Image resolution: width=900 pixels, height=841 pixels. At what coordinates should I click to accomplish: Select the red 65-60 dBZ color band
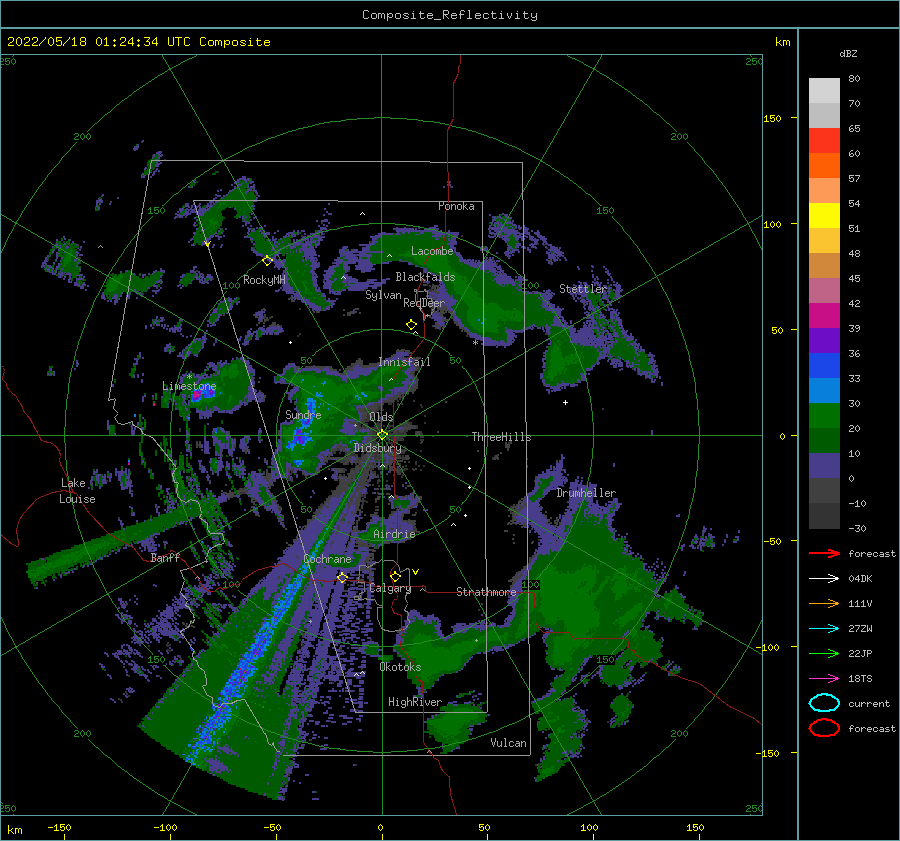point(824,141)
